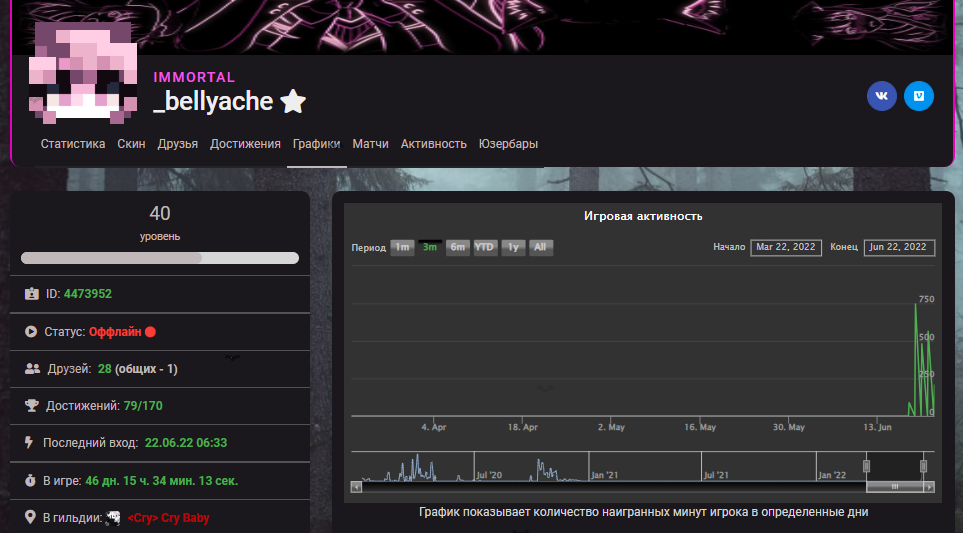Click the star icon beside _bellyache

click(293, 101)
